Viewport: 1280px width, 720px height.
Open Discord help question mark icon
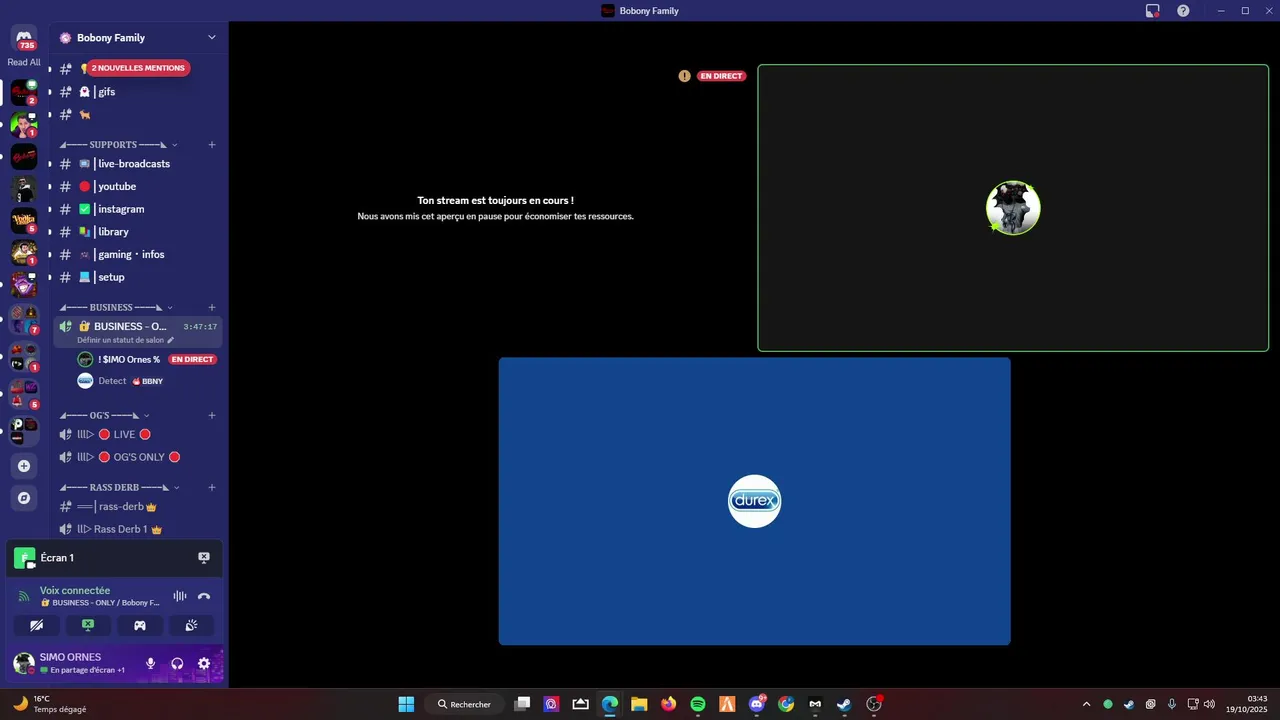(1183, 11)
